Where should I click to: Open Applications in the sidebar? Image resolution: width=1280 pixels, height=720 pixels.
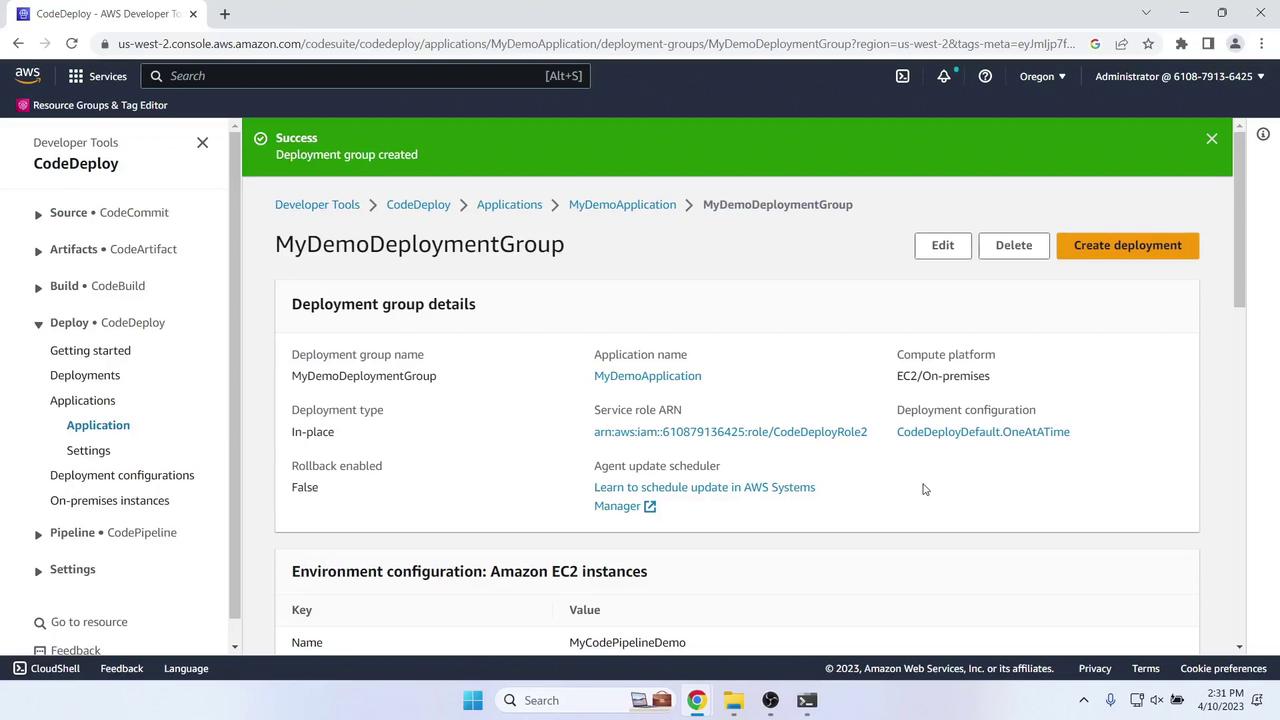tap(83, 401)
